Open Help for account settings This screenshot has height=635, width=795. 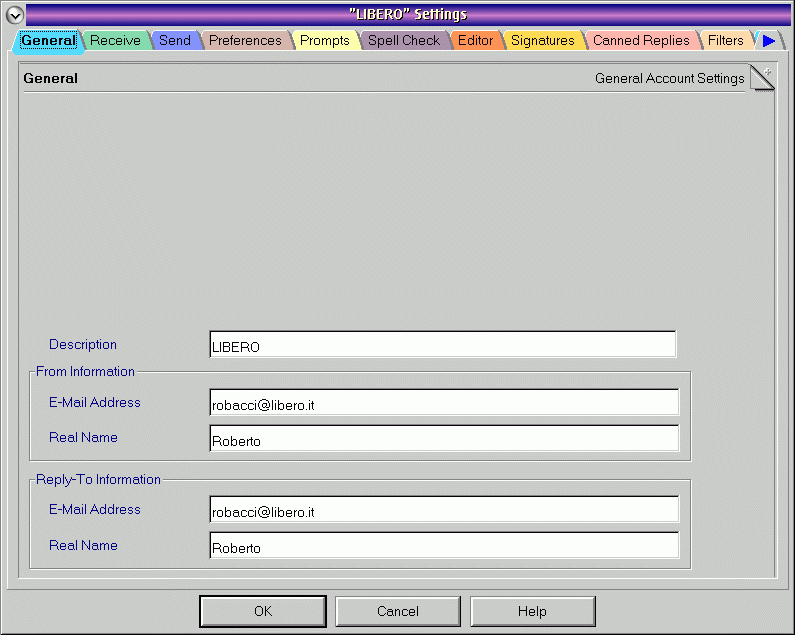[x=532, y=611]
